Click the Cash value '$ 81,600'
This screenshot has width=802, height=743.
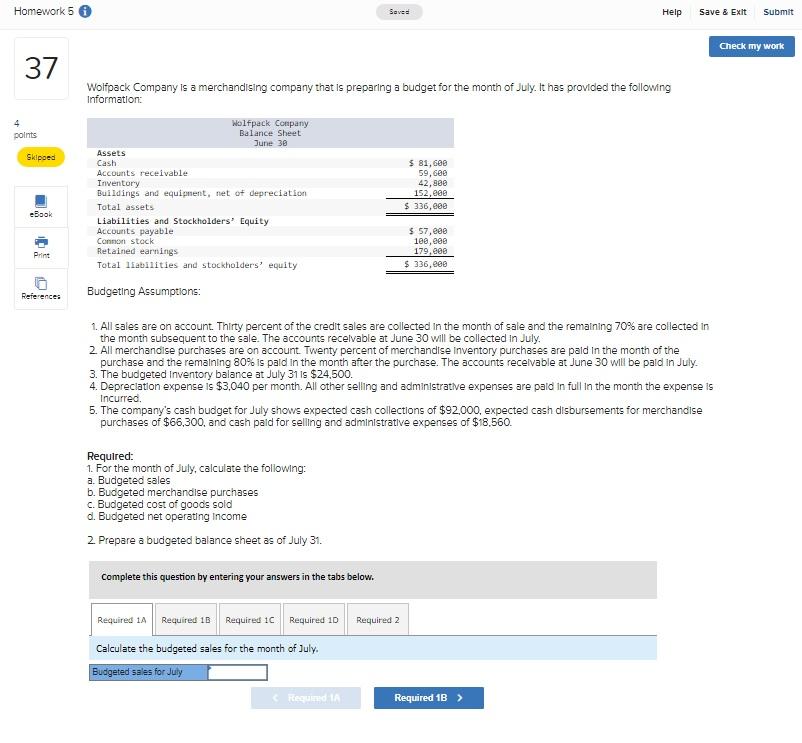pos(428,163)
